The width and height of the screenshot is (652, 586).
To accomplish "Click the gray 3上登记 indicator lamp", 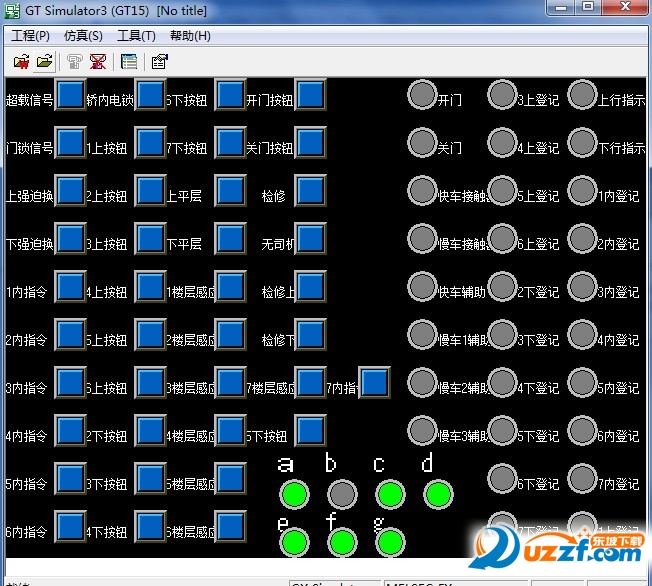I will [x=502, y=95].
